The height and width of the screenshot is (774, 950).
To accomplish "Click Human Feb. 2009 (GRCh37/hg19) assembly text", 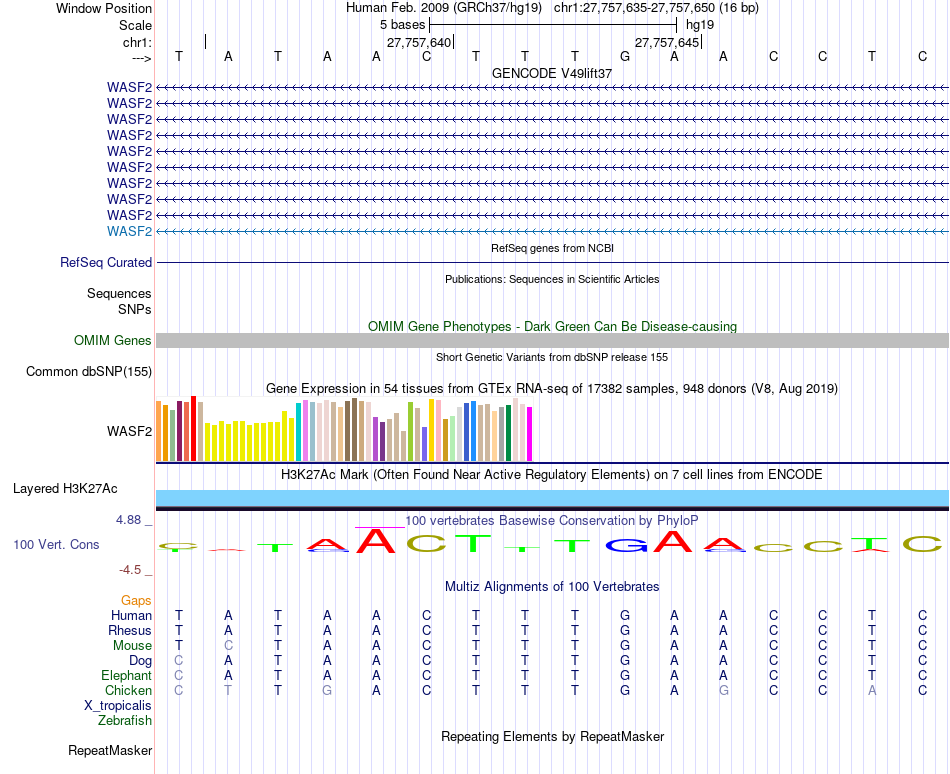I will point(443,8).
